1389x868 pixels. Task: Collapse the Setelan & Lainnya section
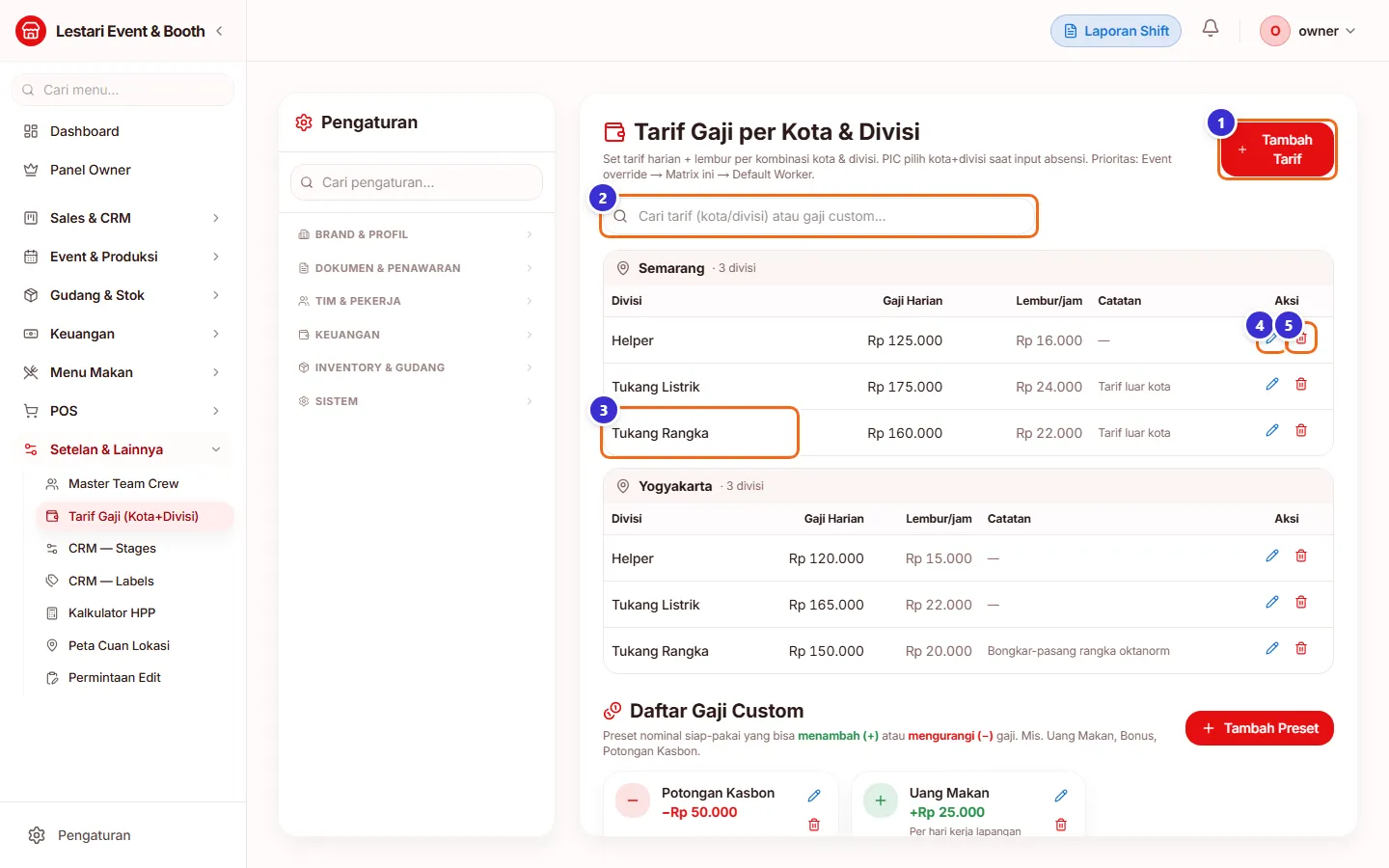point(123,449)
